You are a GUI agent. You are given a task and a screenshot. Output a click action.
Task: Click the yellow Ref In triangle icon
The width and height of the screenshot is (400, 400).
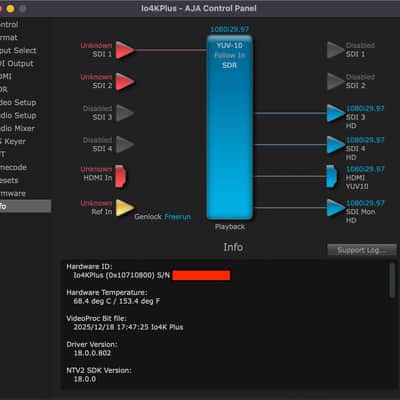point(125,208)
